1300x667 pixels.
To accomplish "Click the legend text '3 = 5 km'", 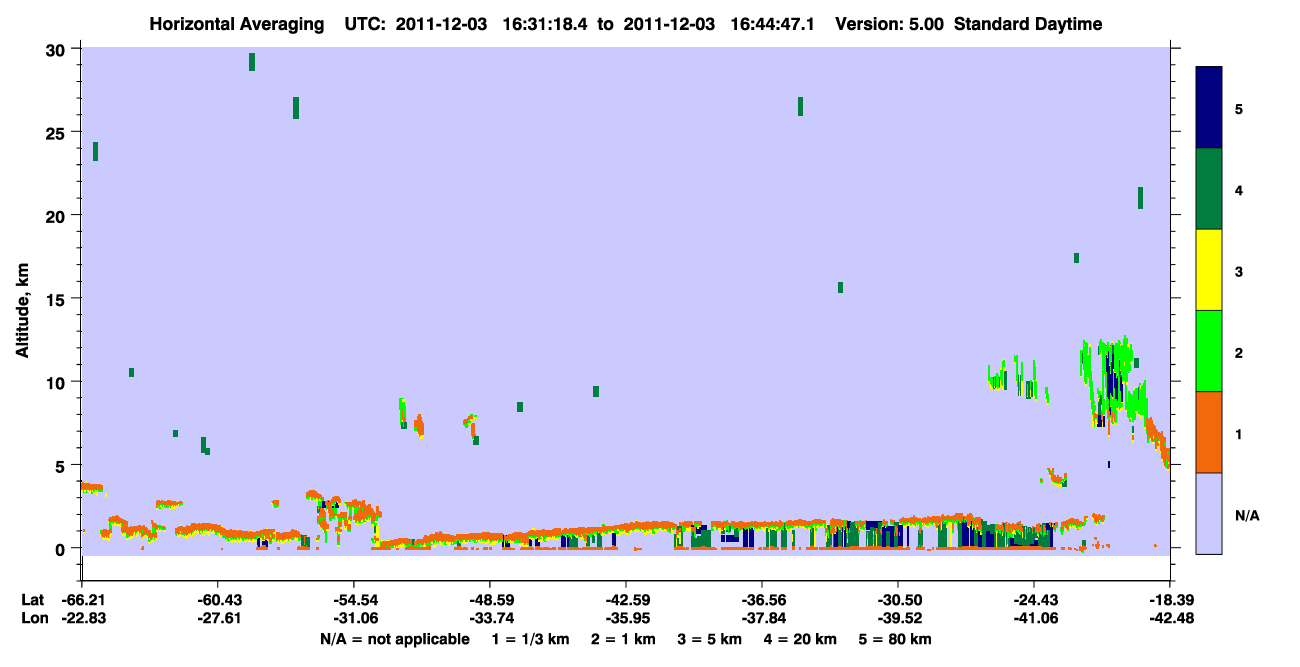I will point(710,639).
